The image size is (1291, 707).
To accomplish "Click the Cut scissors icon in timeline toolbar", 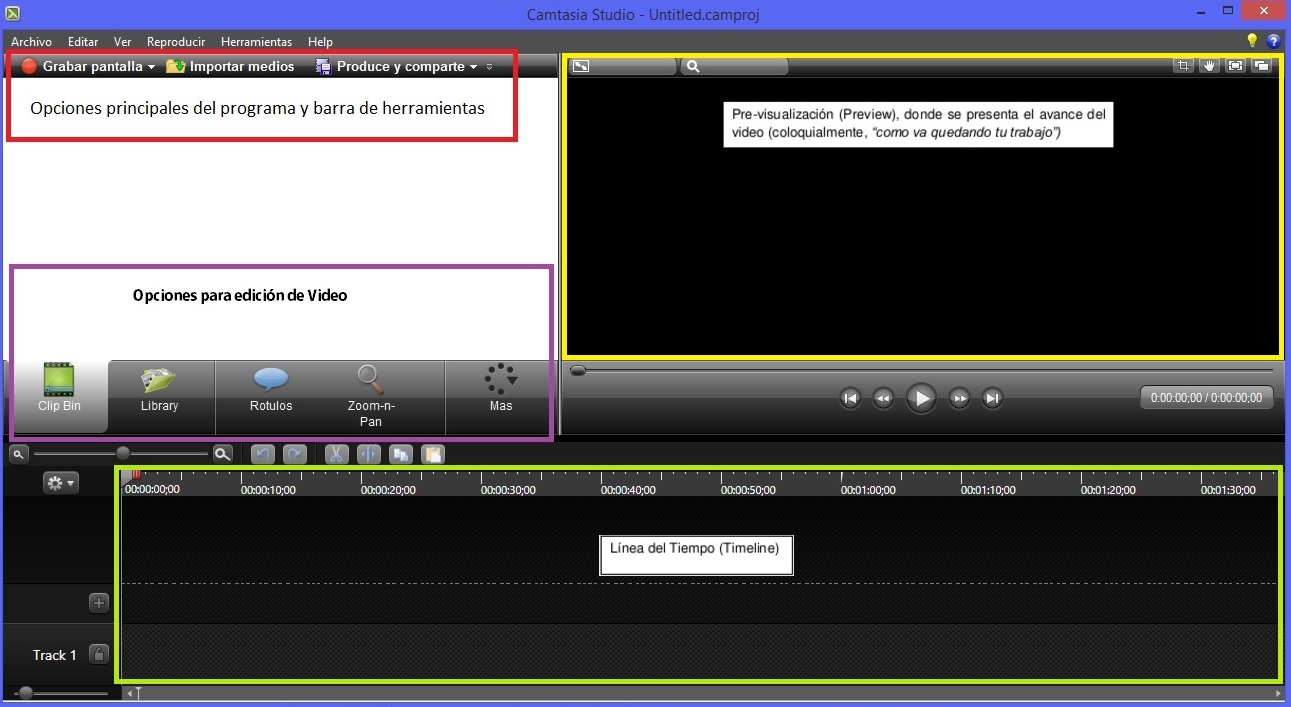I will (x=336, y=454).
